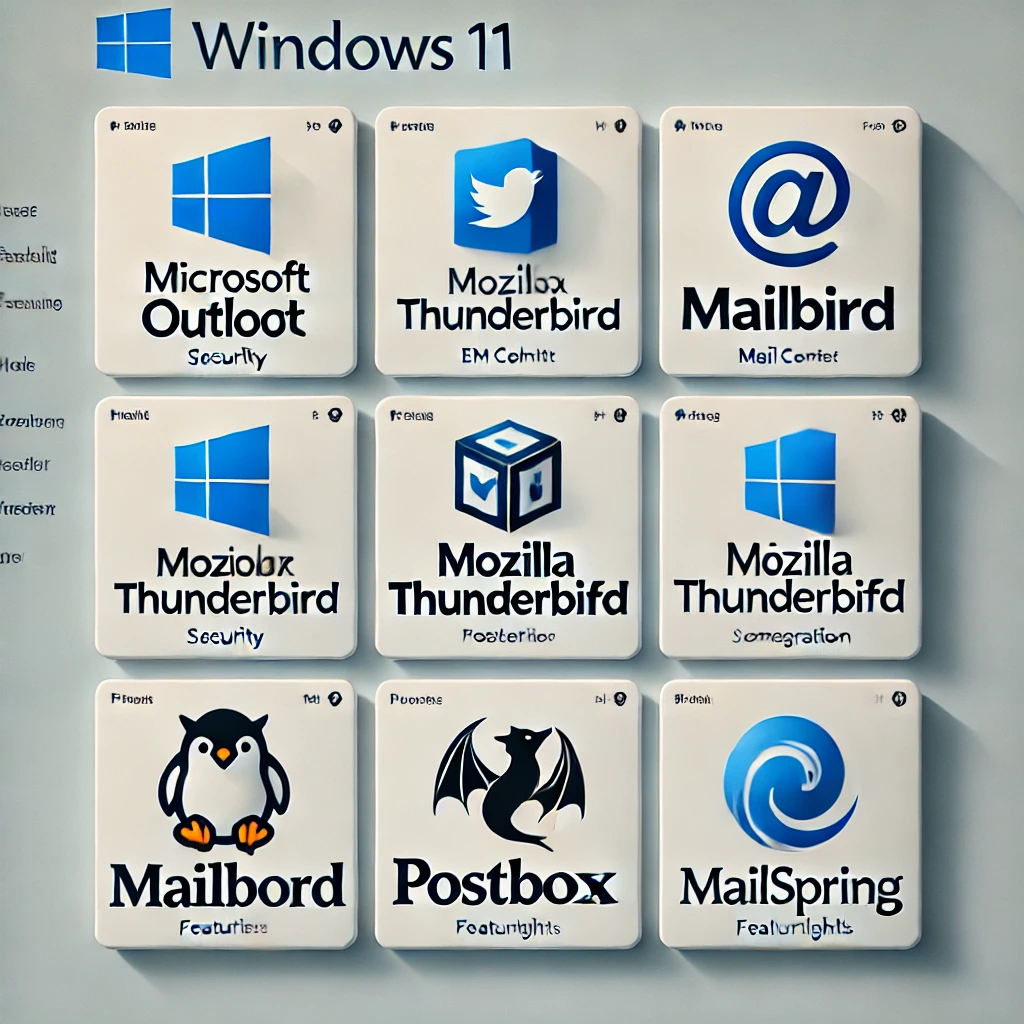Click the Mail Contet label under Mailbird
This screenshot has width=1024, height=1024.
[x=788, y=355]
